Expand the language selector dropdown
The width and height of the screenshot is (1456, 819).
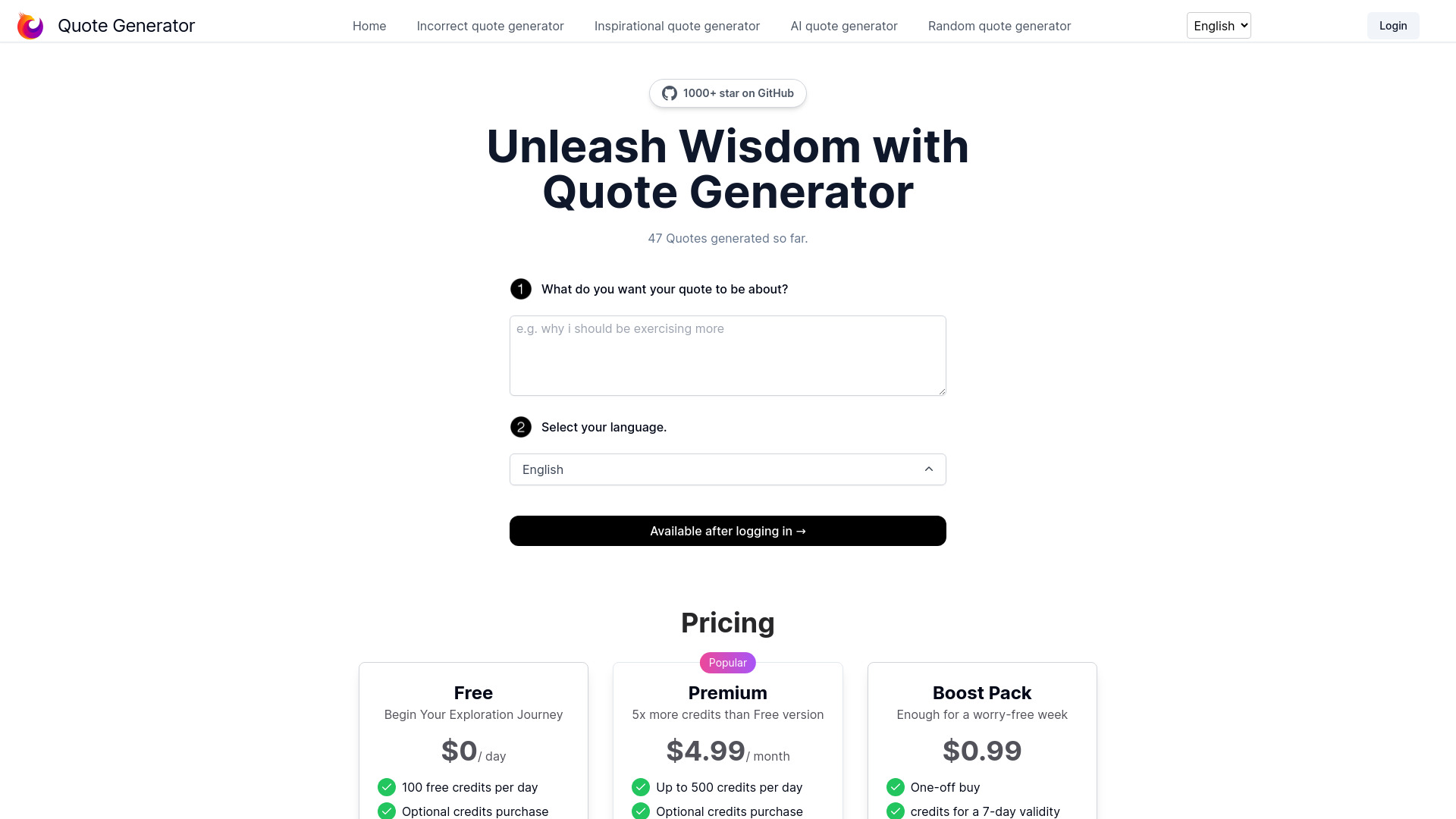pyautogui.click(x=728, y=469)
